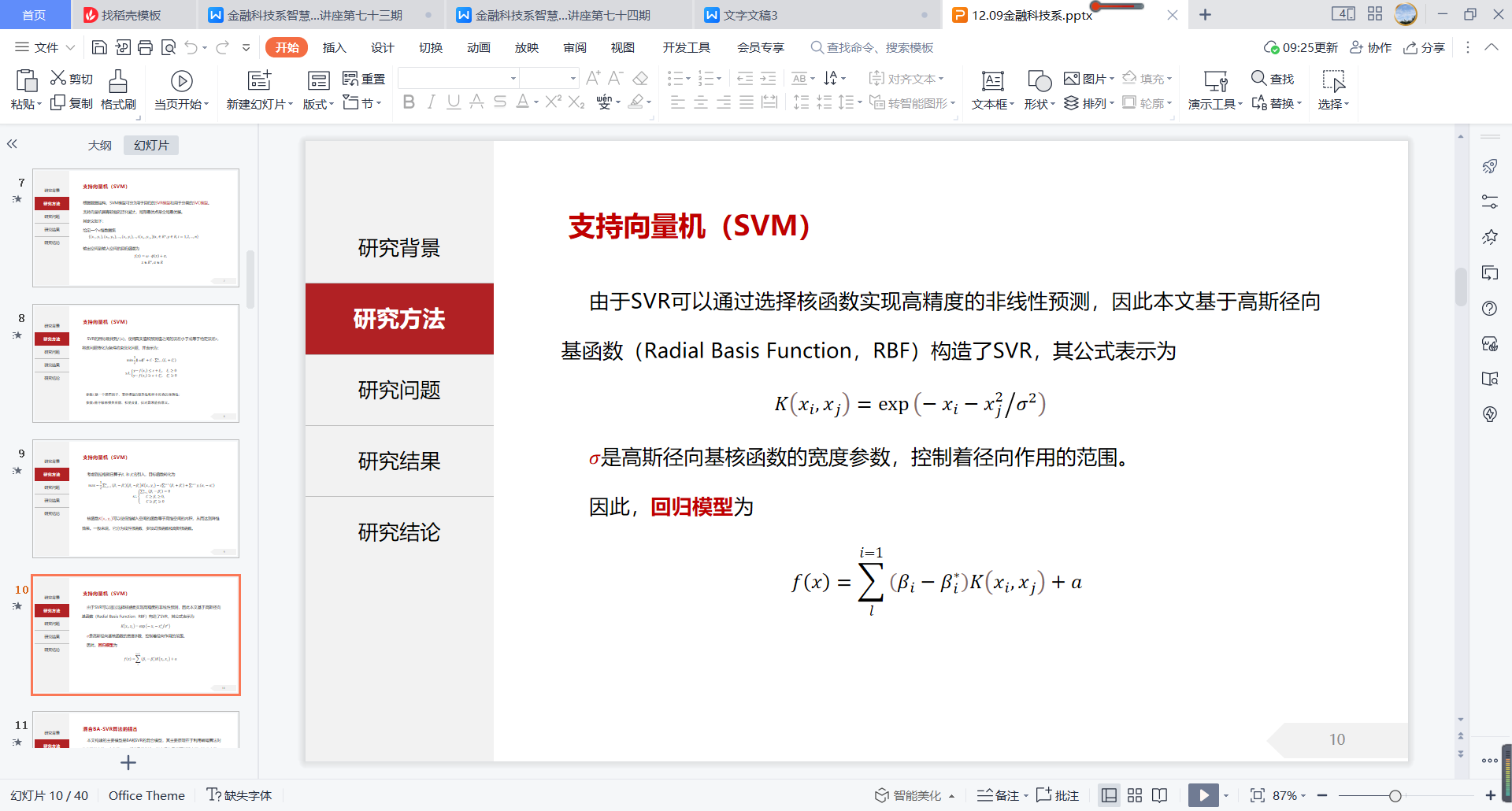The image size is (1512, 811).
Task: Select slide 8 thumbnail
Action: coord(135,363)
